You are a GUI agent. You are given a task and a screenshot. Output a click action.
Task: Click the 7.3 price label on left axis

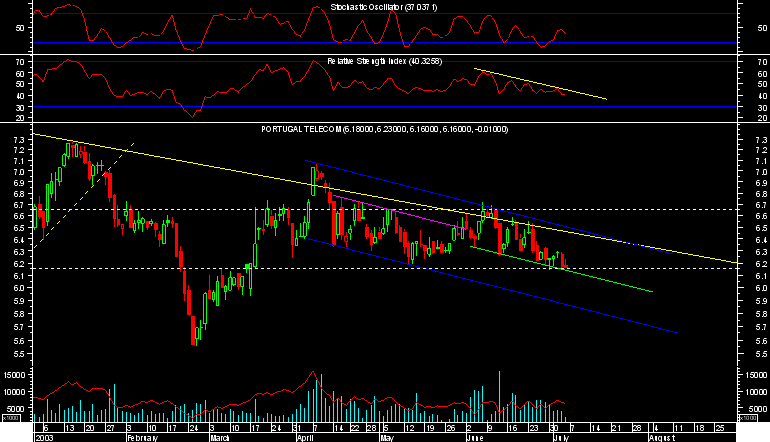click(19, 140)
